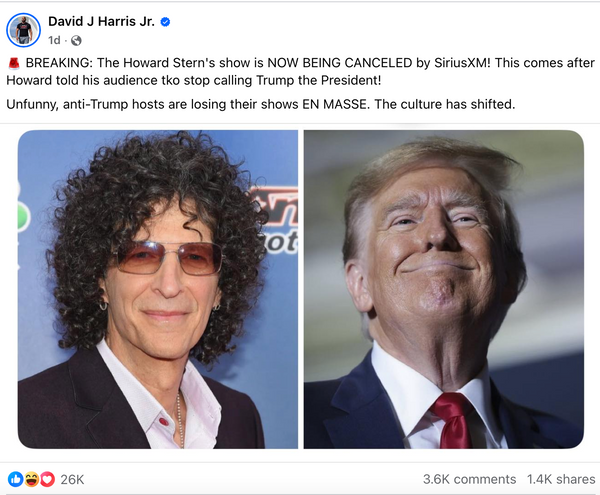The height and width of the screenshot is (495, 600).
Task: Click the red siren emoji
Action: click(x=14, y=63)
